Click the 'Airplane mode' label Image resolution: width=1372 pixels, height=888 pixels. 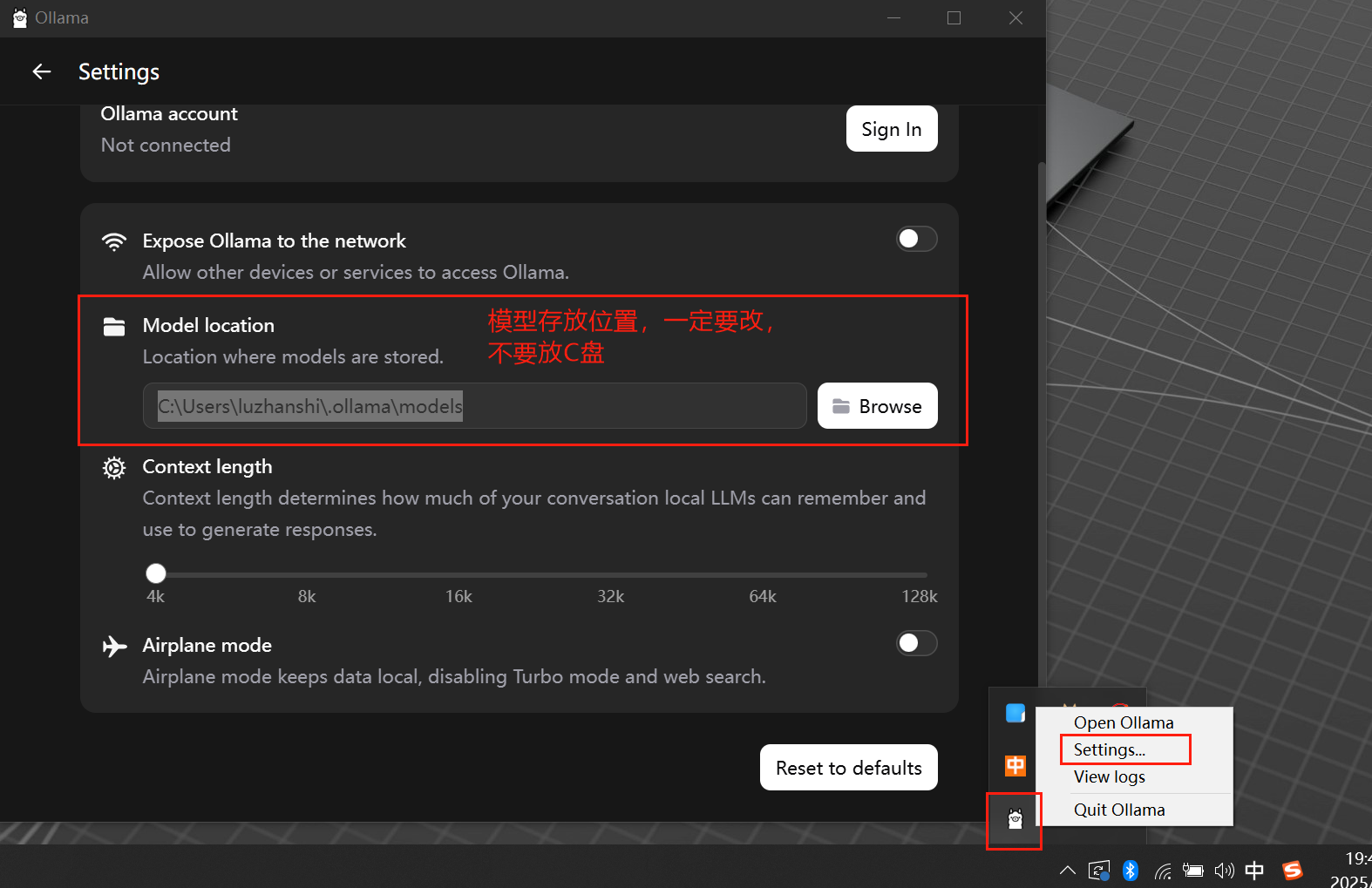pos(207,646)
